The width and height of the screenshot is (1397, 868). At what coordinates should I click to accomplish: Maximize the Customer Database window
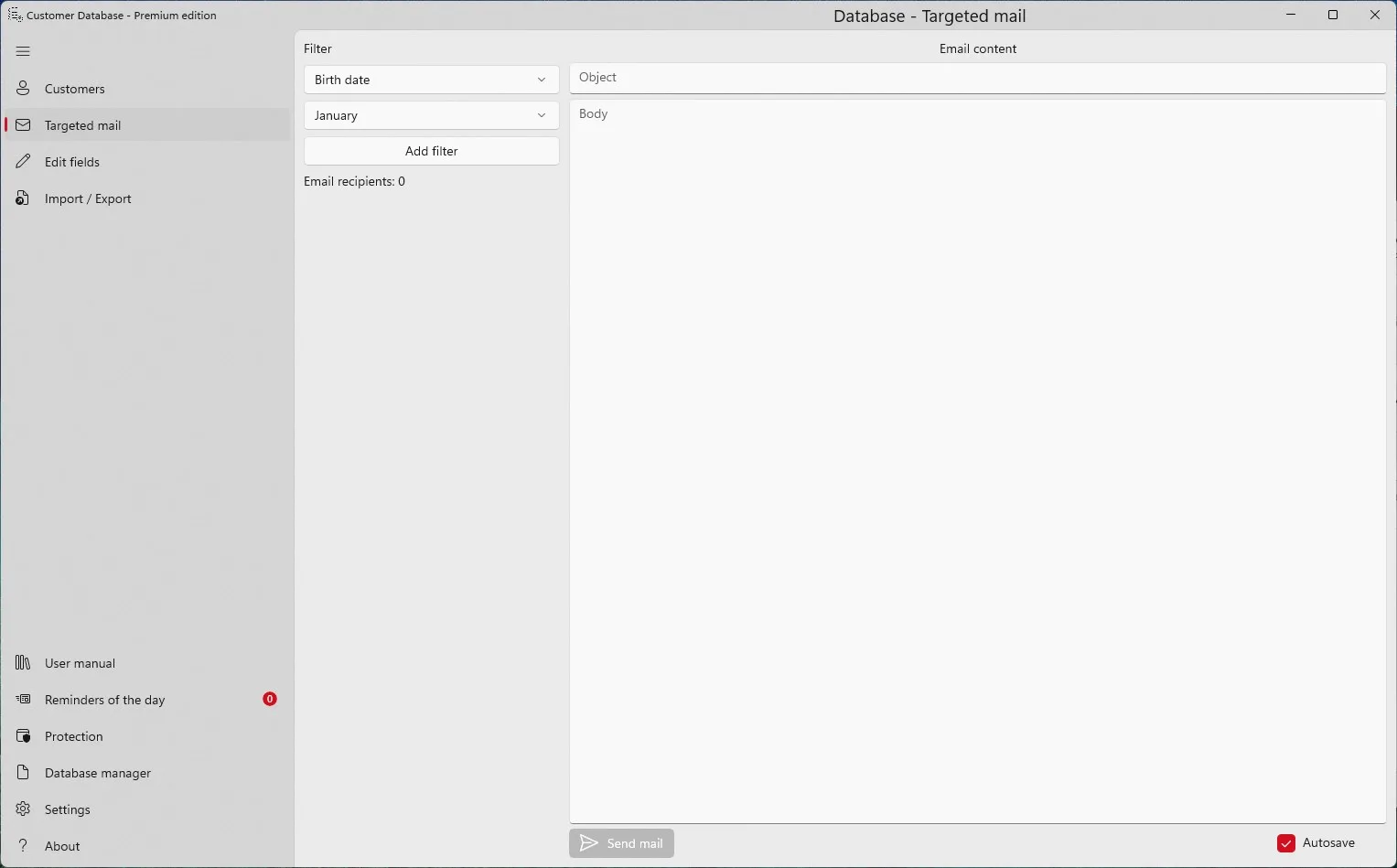pos(1333,15)
